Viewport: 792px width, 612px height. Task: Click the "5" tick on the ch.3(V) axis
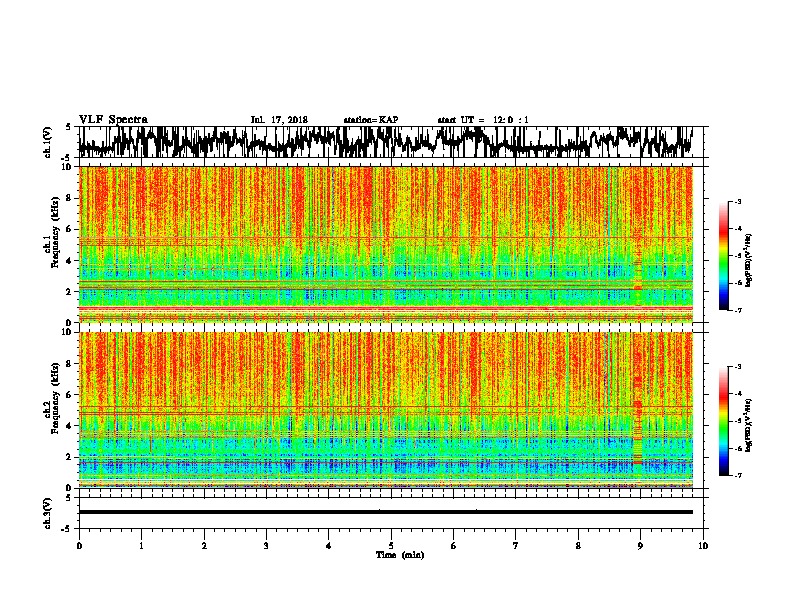pos(68,498)
